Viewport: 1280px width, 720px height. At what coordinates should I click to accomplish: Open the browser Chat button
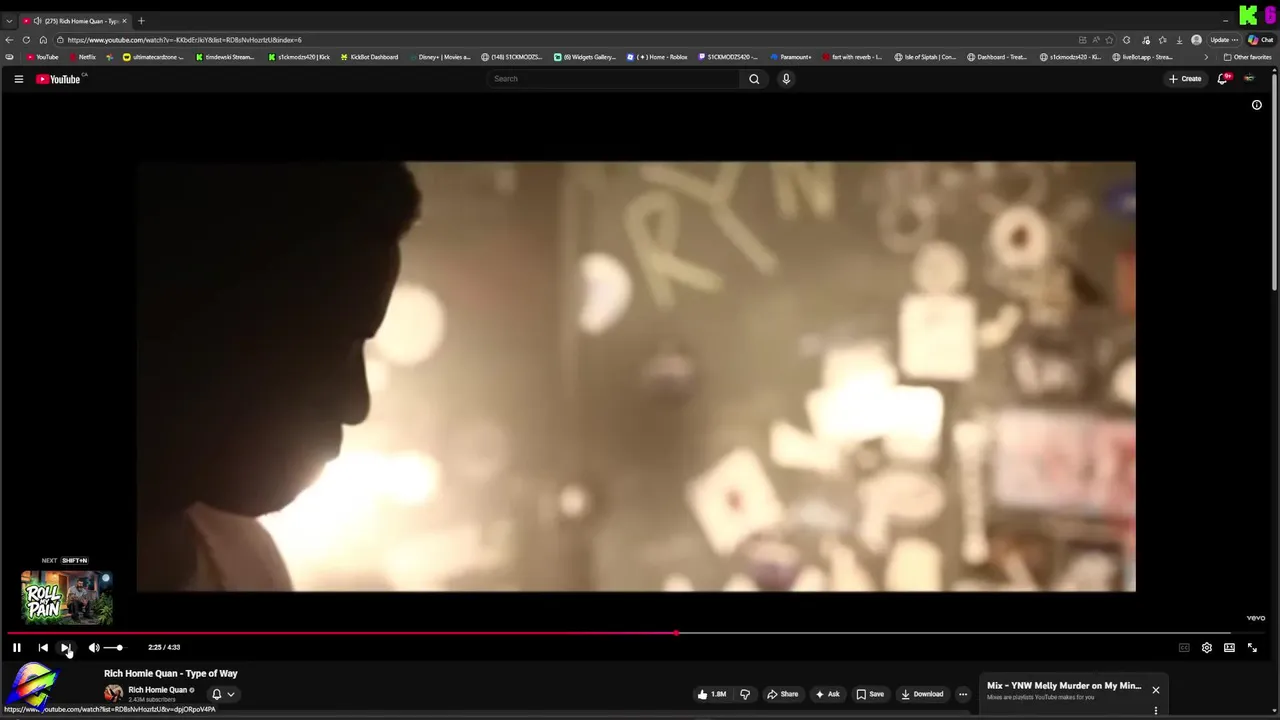click(1260, 40)
